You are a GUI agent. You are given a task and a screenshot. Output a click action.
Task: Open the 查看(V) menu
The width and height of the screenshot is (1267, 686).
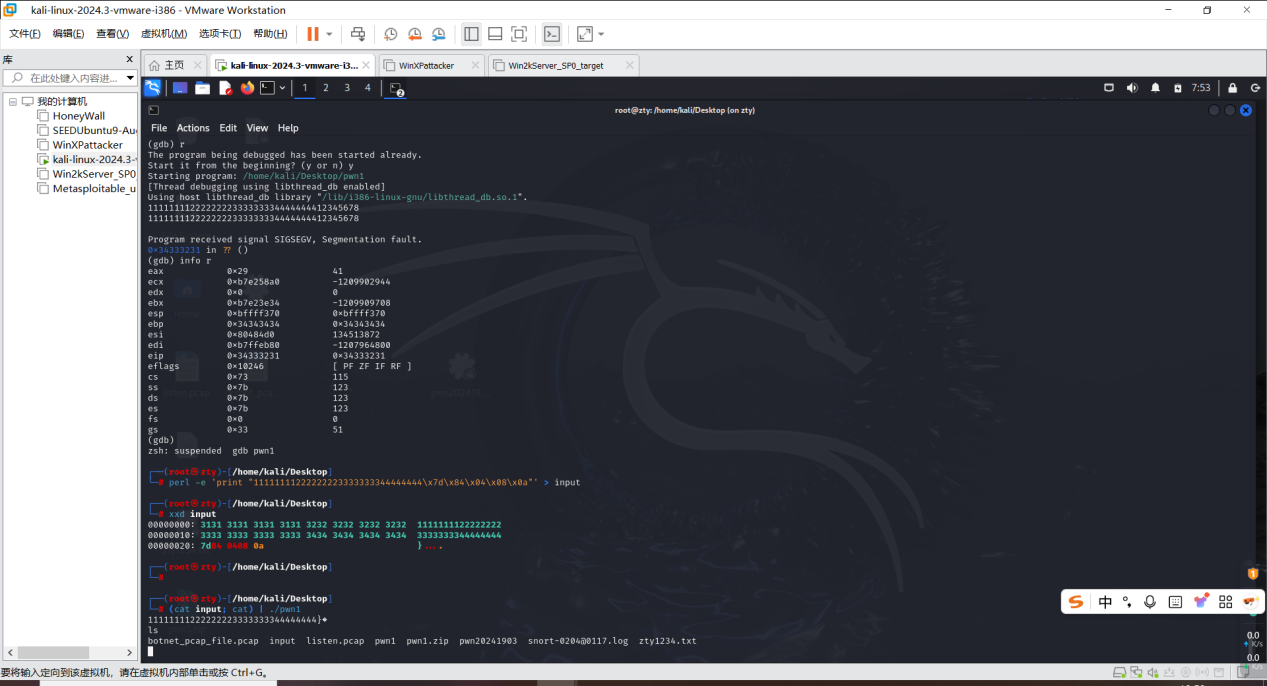[x=113, y=34]
